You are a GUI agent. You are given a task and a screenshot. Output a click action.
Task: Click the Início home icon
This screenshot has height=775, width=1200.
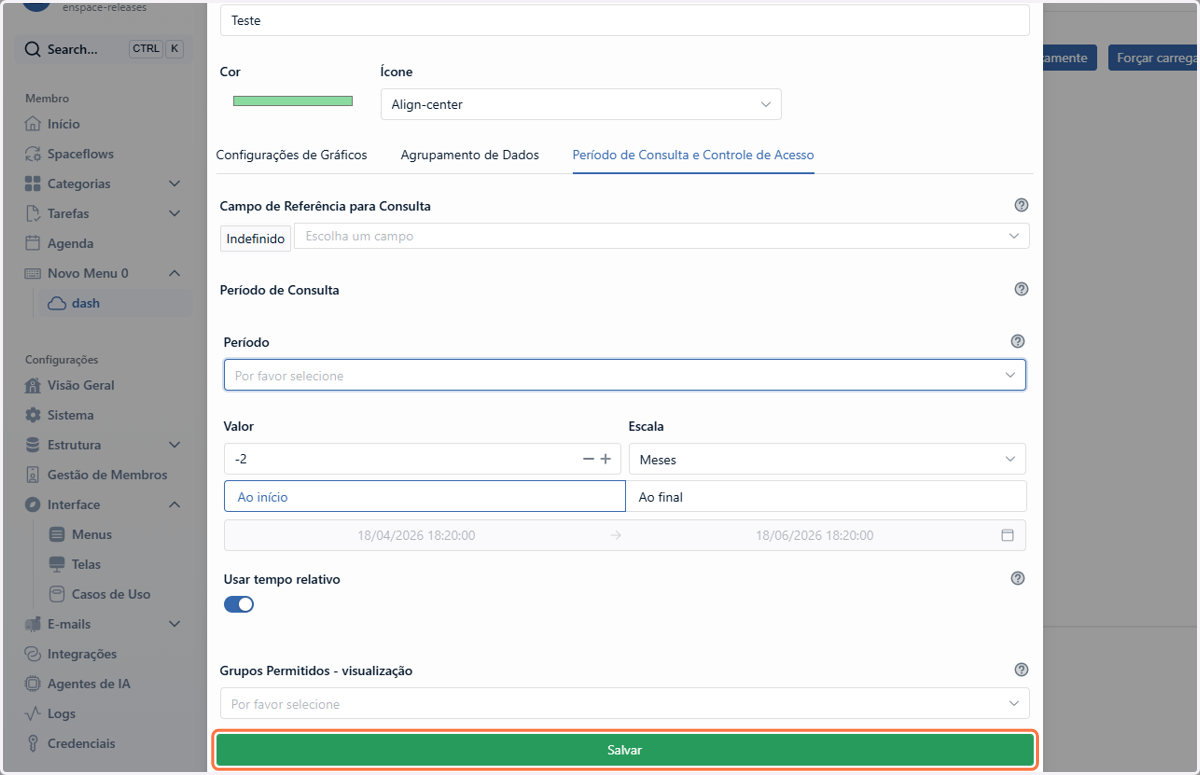[32, 124]
